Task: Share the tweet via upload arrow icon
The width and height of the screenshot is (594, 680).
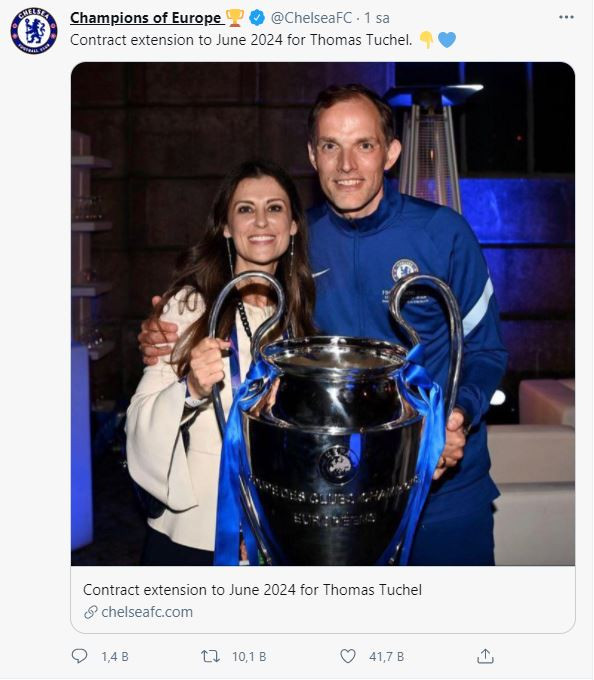Action: click(x=485, y=656)
